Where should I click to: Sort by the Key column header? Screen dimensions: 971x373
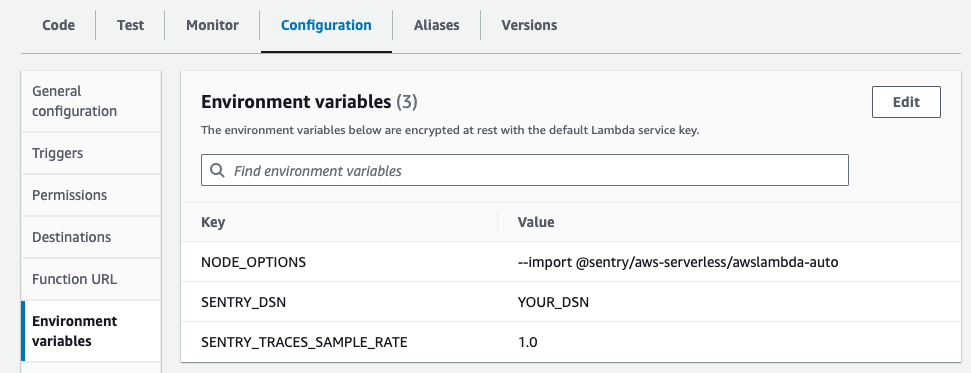(213, 222)
